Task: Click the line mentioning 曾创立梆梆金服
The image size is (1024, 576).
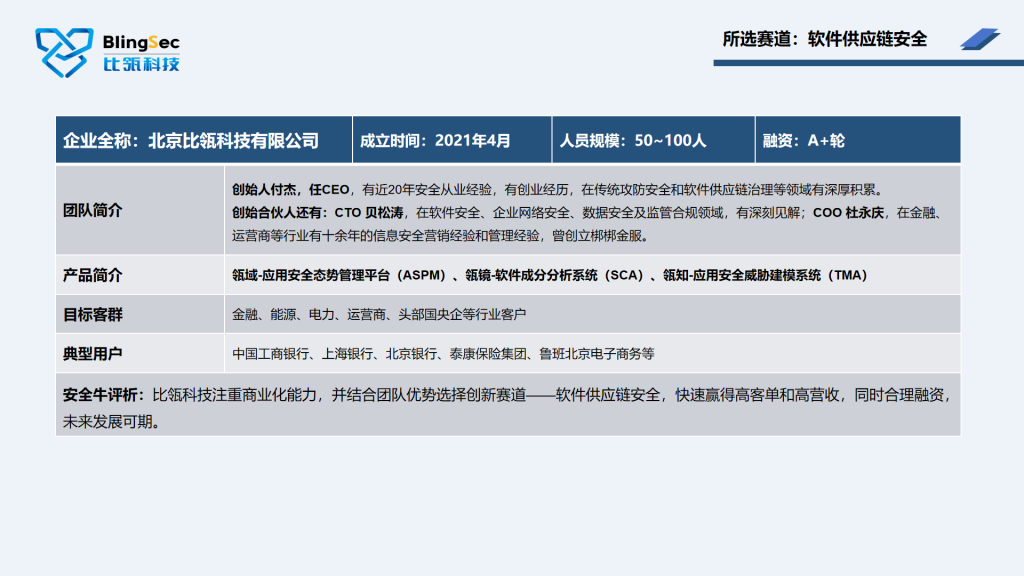Action: pos(441,236)
